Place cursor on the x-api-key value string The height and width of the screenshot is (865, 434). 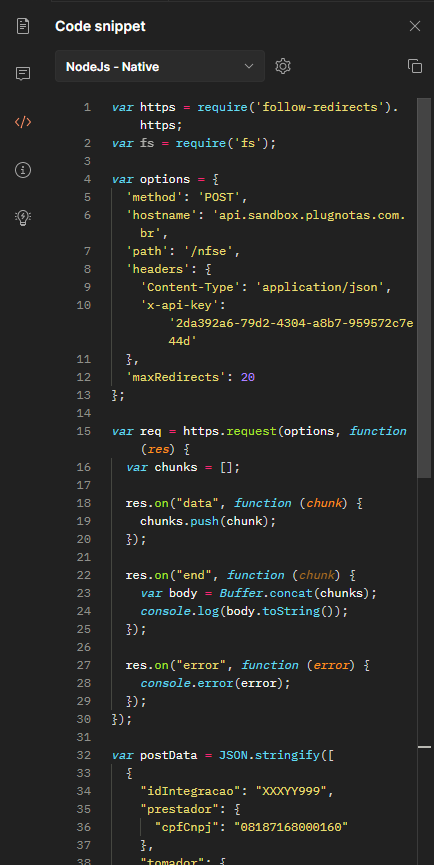(291, 332)
